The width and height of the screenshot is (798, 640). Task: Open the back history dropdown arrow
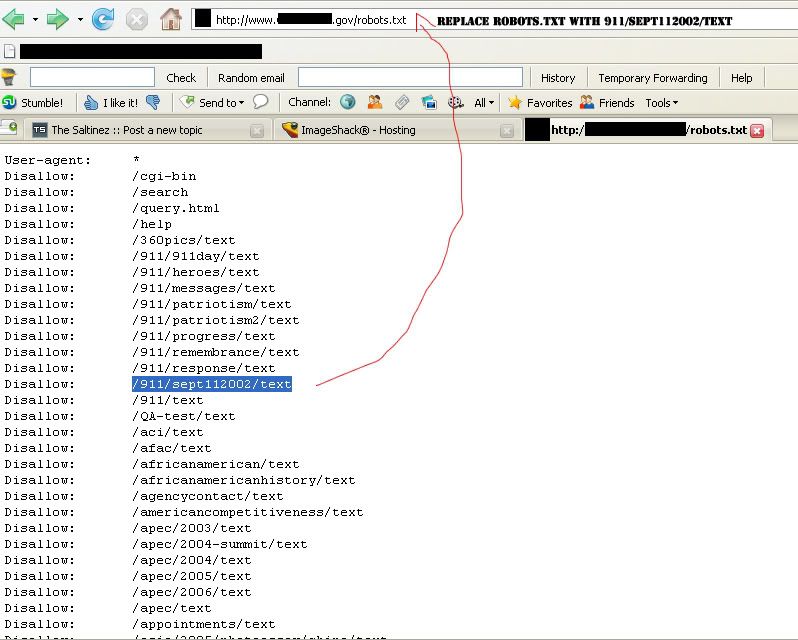(35, 19)
